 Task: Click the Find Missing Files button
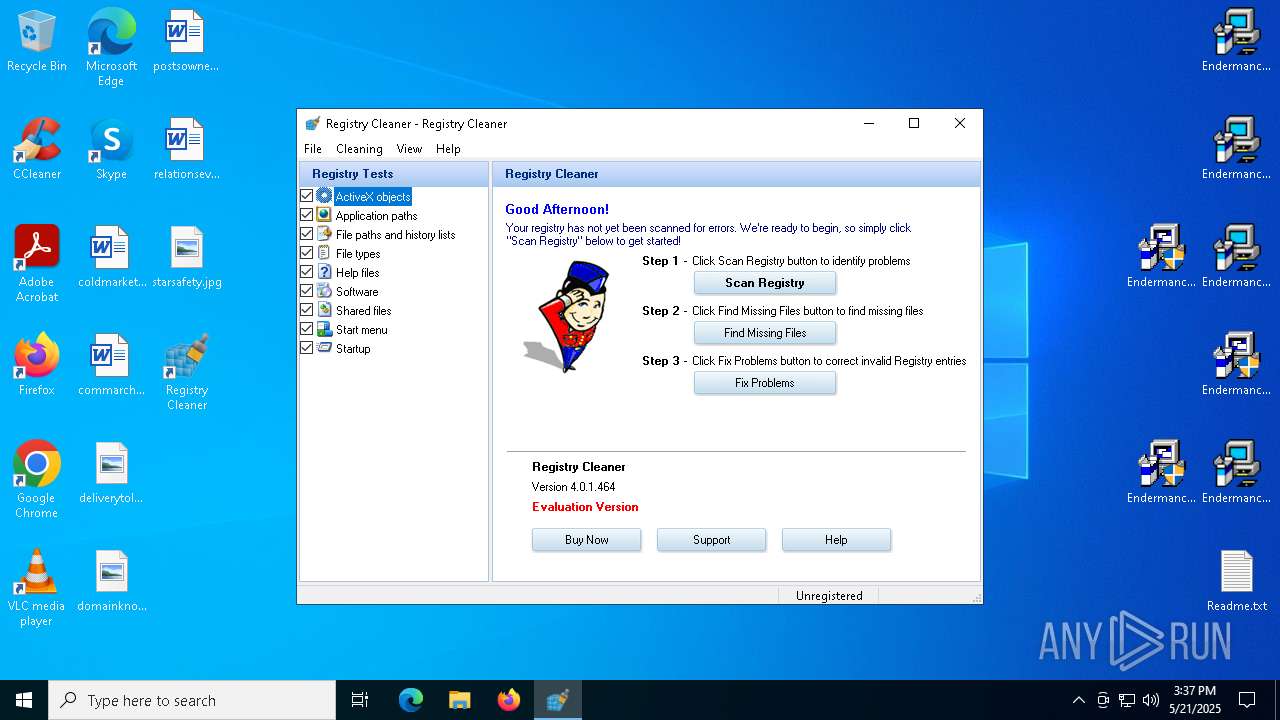(765, 333)
